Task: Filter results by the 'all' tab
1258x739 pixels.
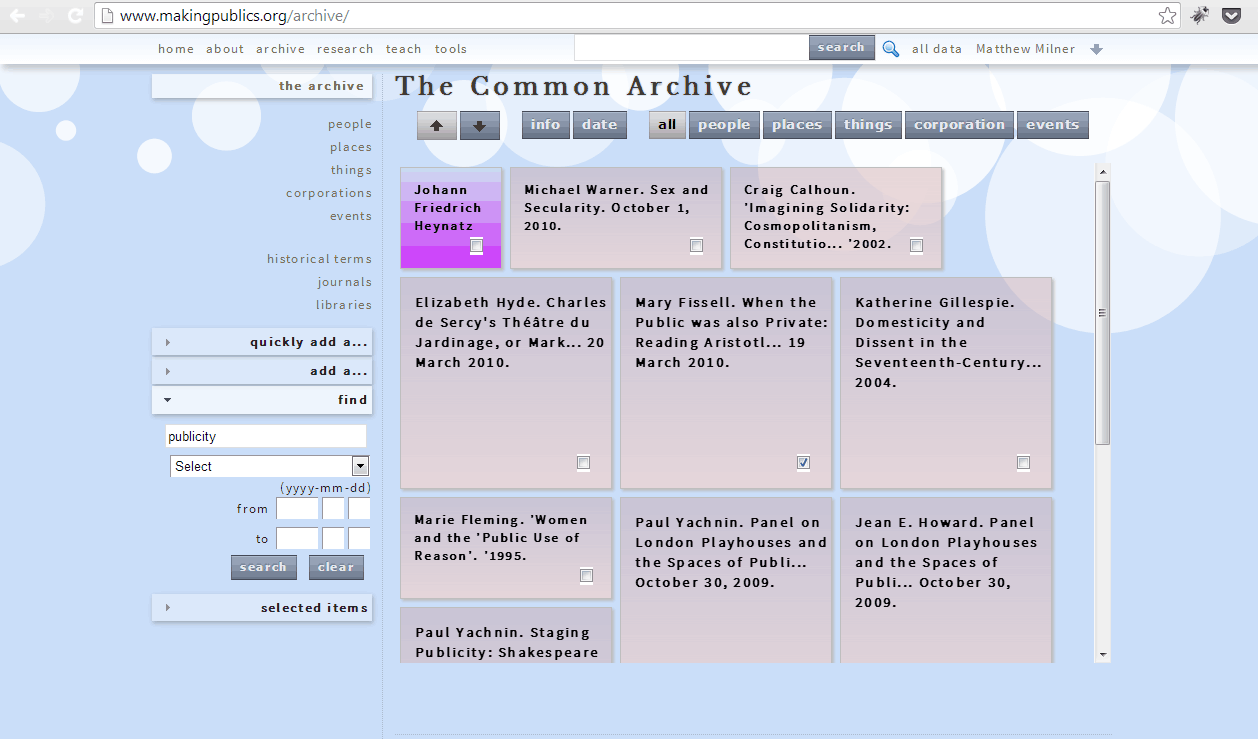Action: point(667,125)
